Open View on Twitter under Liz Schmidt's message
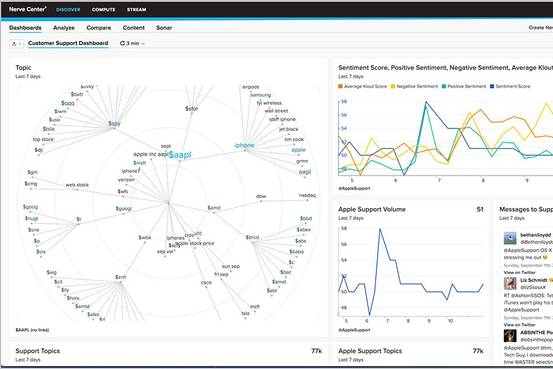Viewport: 553px width, 369px height. point(519,325)
